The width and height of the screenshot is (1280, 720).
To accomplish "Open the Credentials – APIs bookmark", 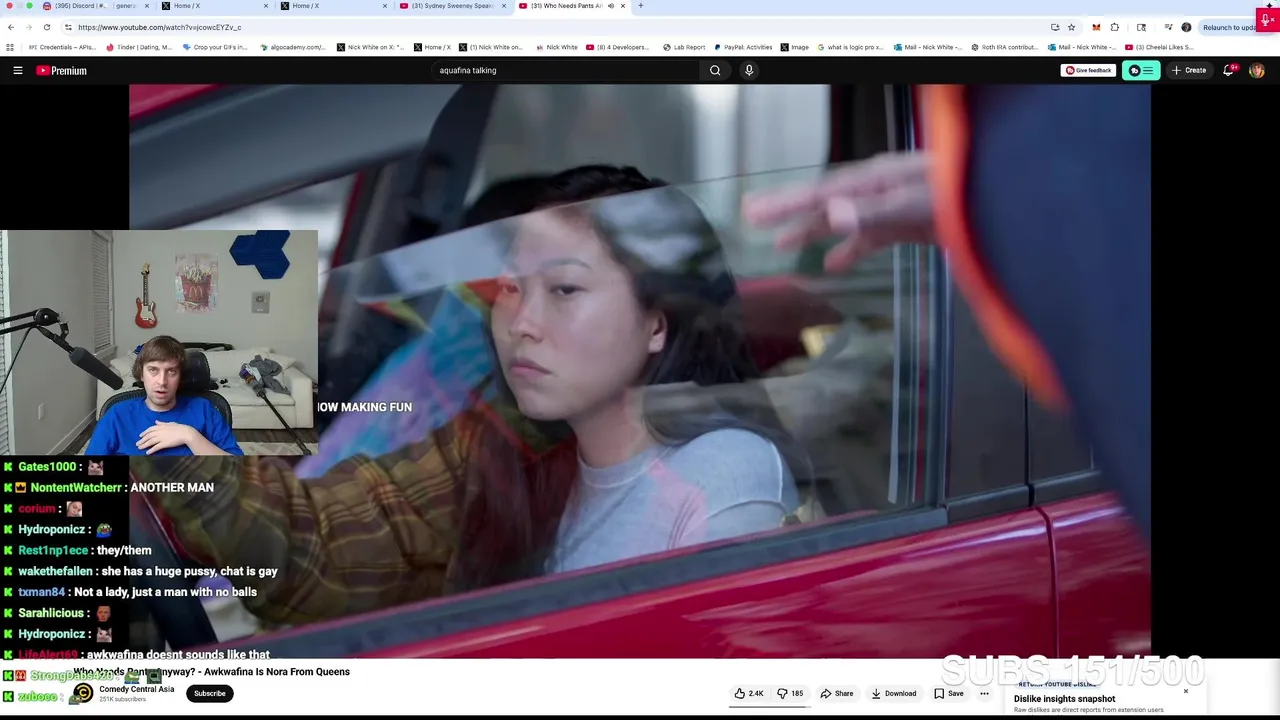I will (62, 47).
